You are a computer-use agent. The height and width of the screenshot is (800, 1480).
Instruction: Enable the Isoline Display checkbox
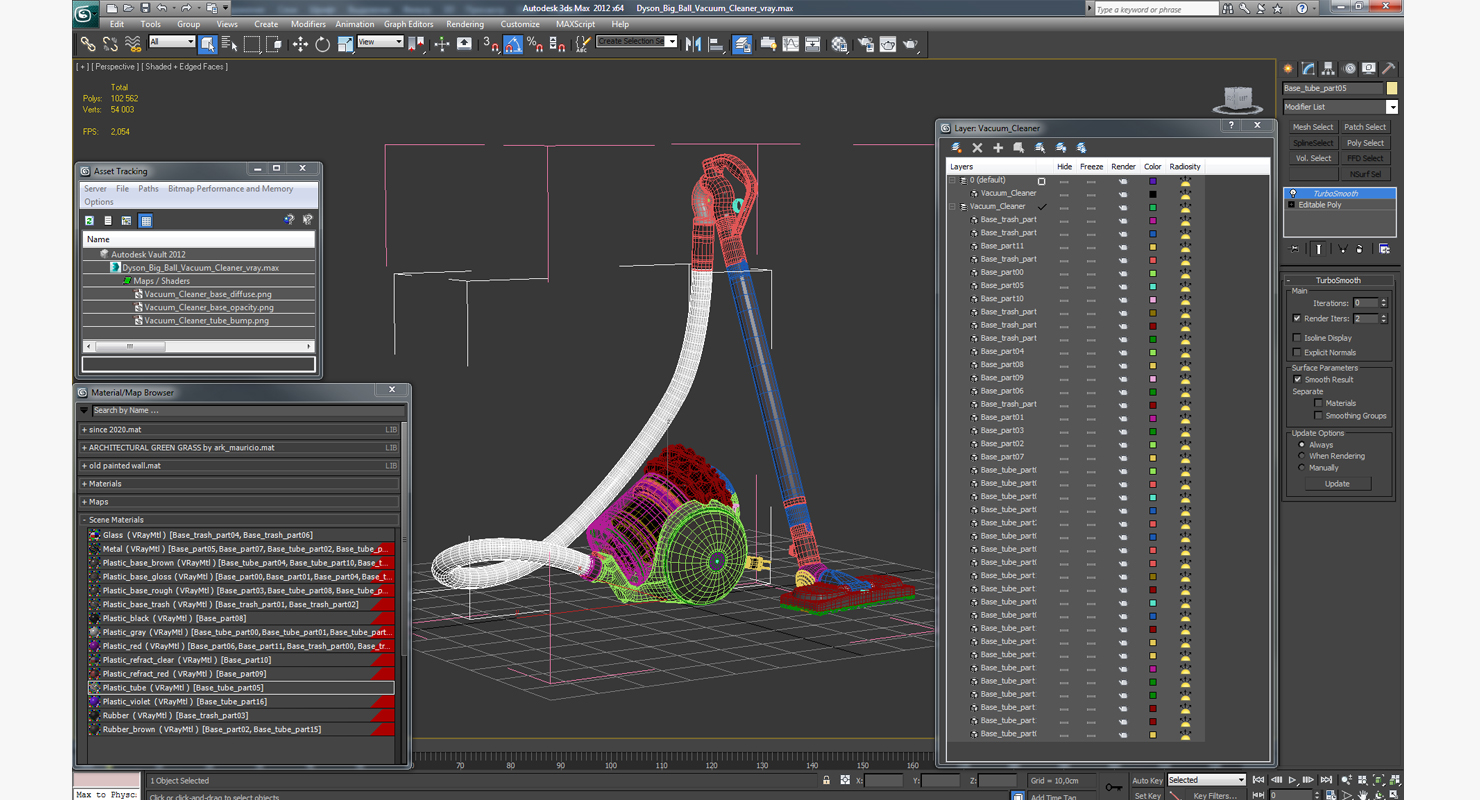coord(1297,338)
